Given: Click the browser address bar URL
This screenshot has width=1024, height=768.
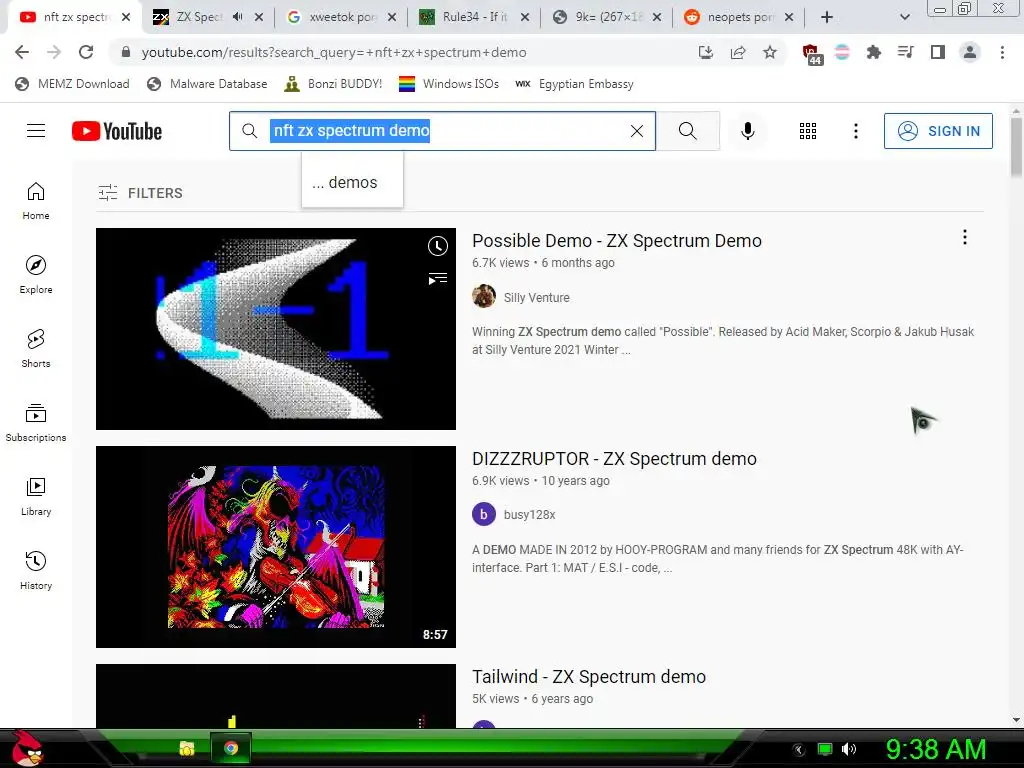Looking at the screenshot, I should coord(334,52).
